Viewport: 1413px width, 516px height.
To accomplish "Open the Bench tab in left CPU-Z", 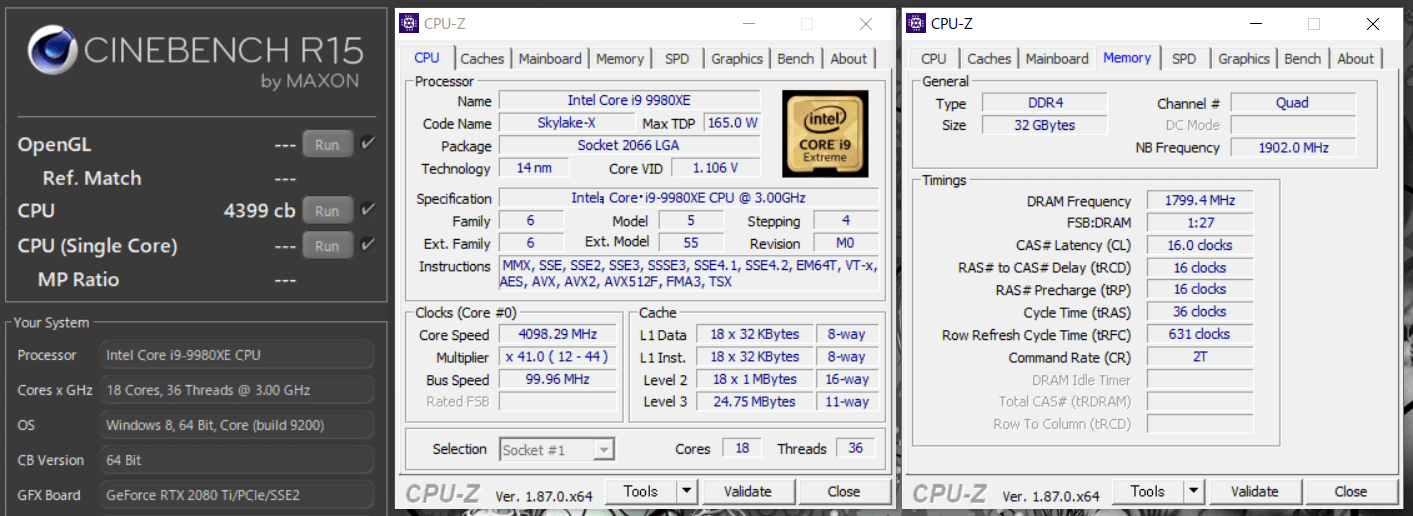I will click(796, 59).
